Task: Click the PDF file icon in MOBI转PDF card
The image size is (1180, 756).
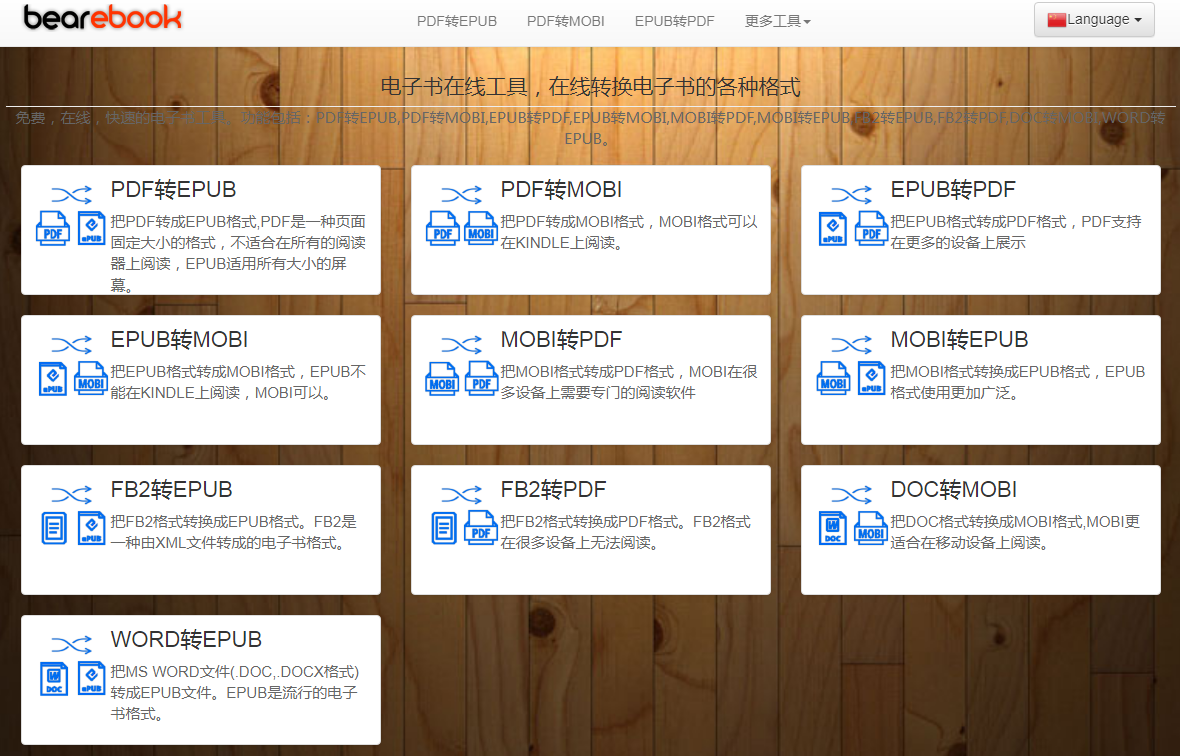Action: pos(481,378)
